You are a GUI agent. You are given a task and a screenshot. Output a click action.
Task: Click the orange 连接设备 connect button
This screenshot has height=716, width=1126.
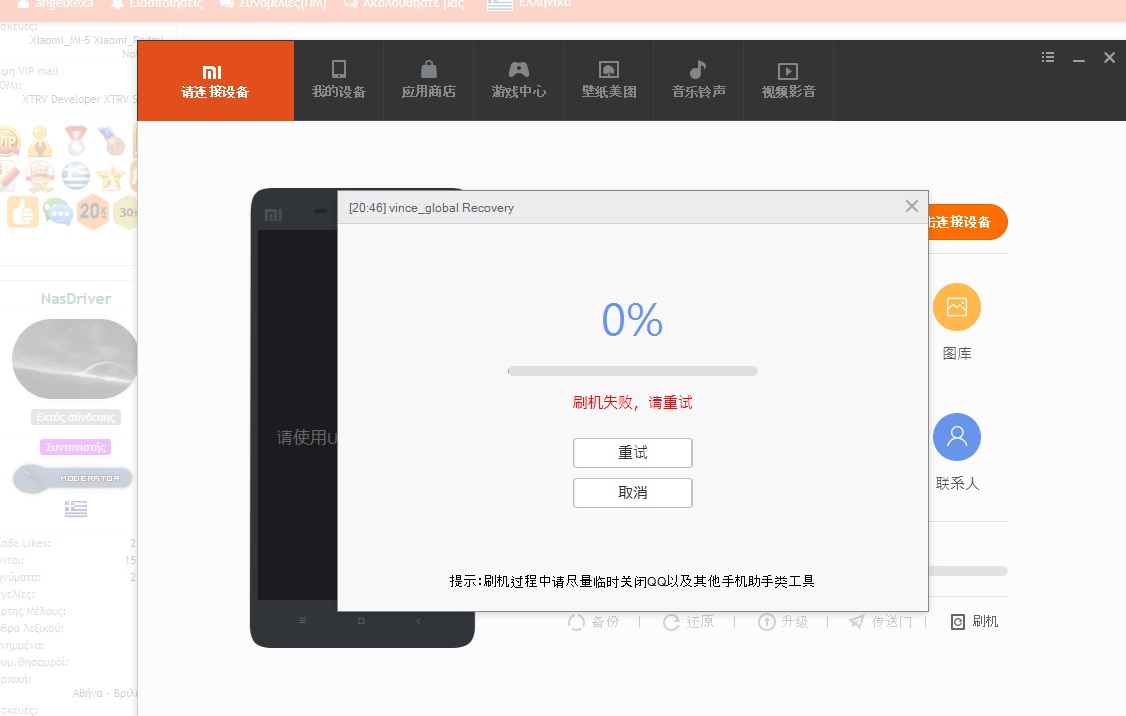967,222
